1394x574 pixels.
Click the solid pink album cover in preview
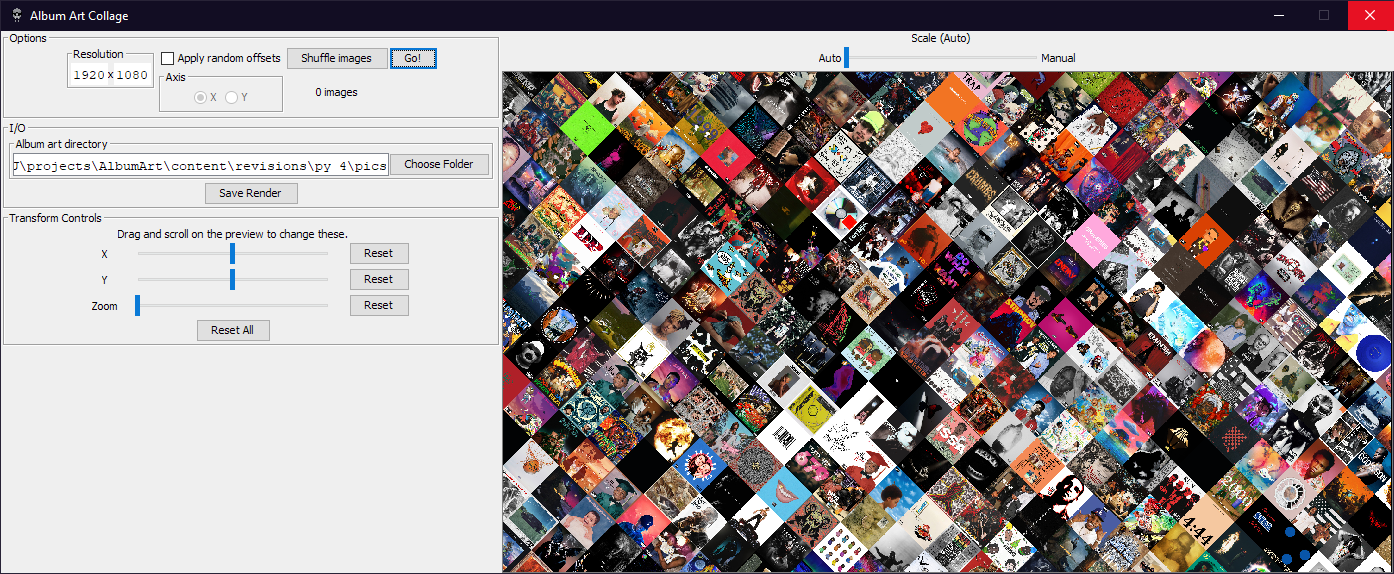click(1094, 241)
